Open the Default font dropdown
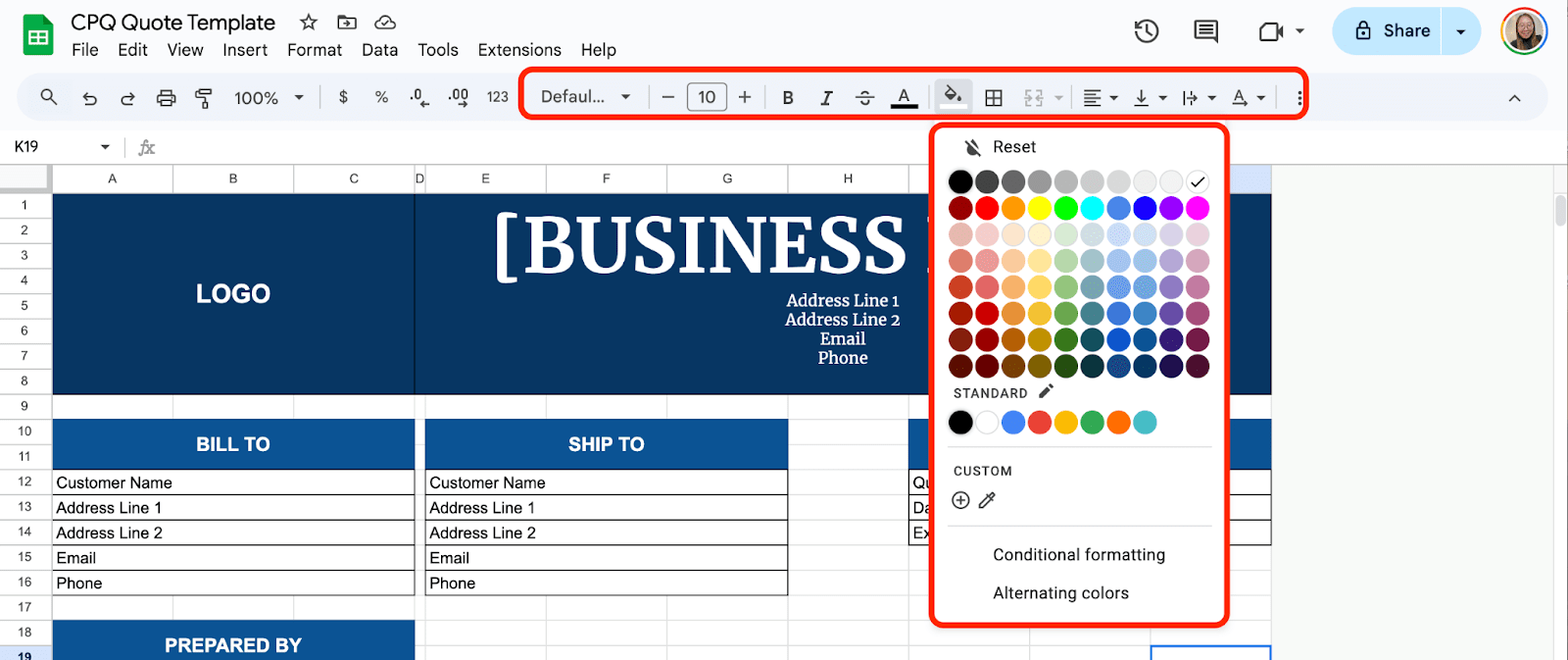1568x660 pixels. pos(585,97)
